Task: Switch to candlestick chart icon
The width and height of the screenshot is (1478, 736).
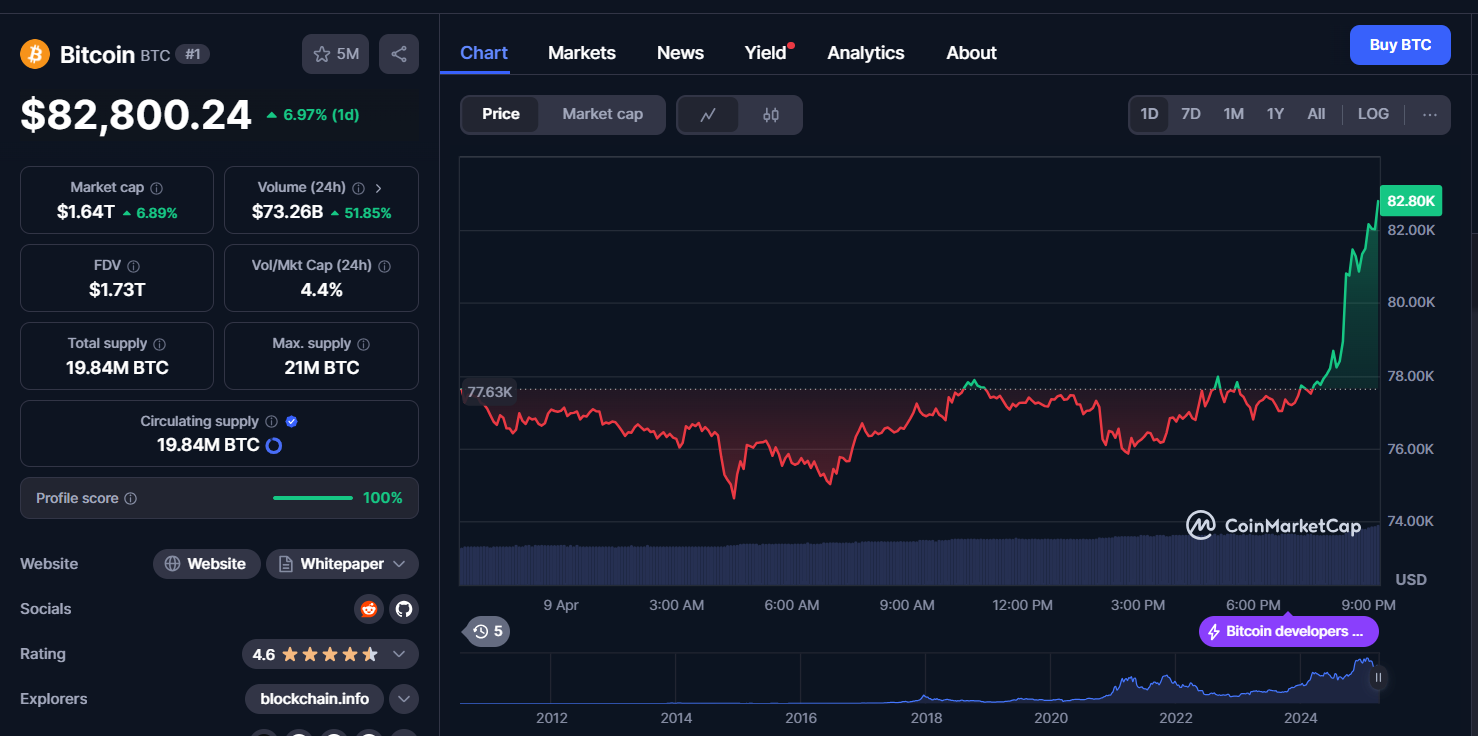Action: [x=770, y=114]
